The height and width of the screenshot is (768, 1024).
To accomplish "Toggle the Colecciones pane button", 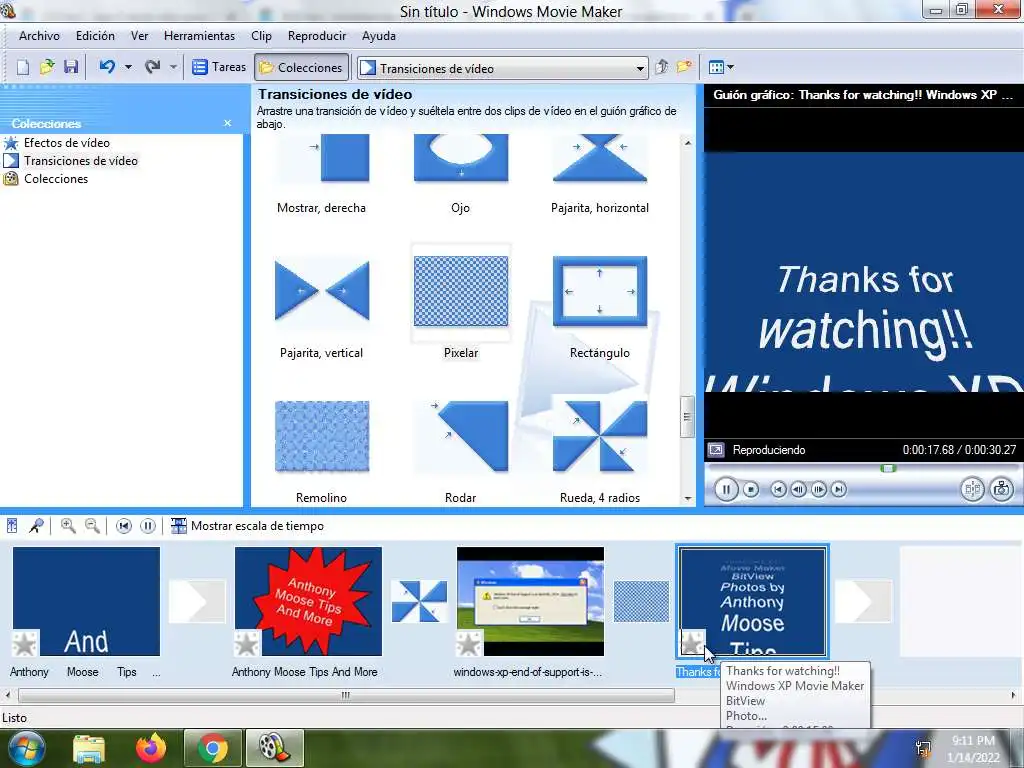I will pyautogui.click(x=301, y=67).
